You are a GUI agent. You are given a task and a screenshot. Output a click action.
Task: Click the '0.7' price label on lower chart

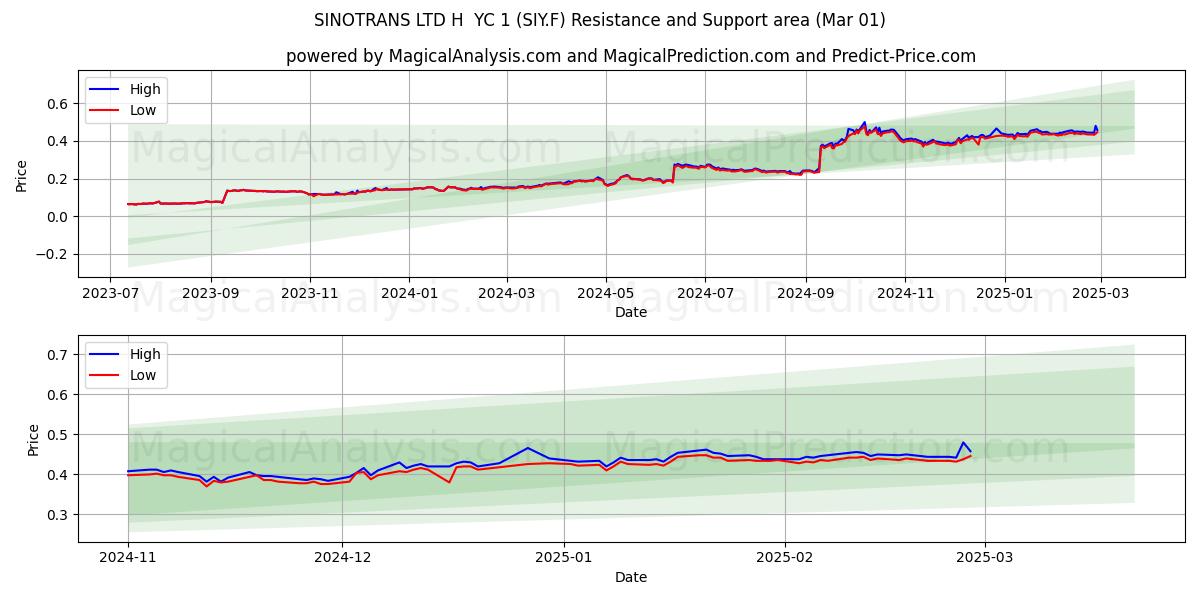(60, 355)
